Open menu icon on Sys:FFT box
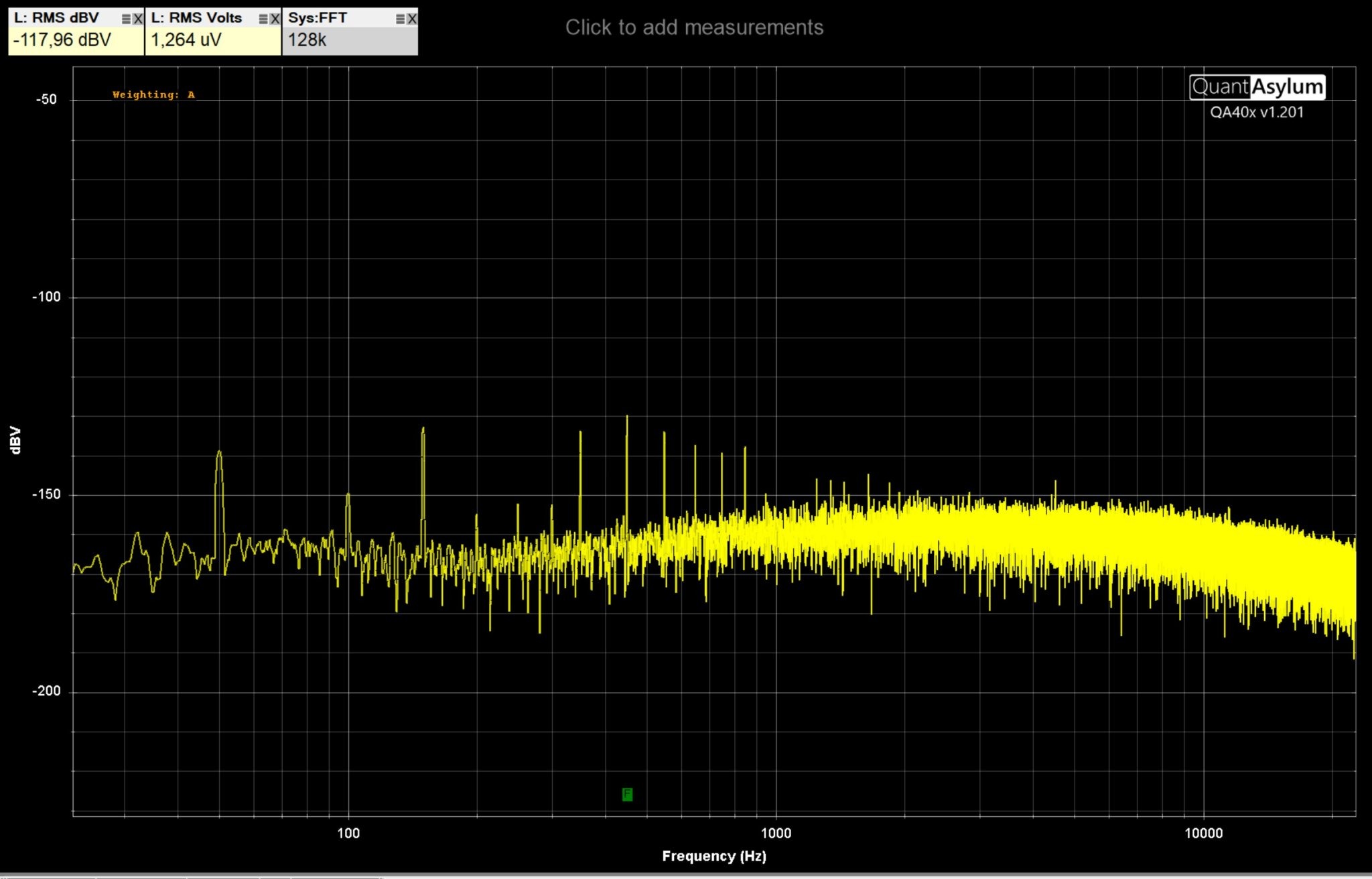Screen dimensions: 1372x879 (400, 19)
